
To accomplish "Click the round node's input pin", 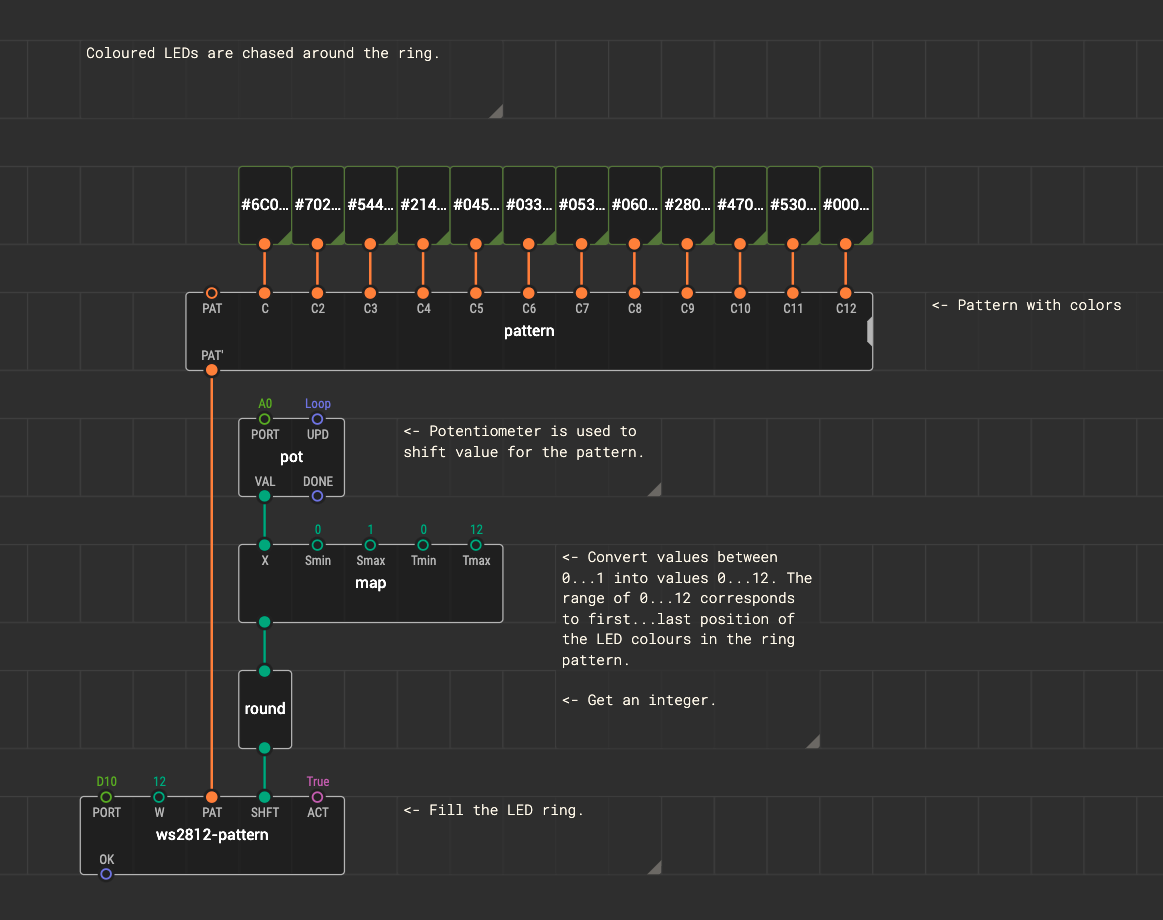I will [x=265, y=671].
